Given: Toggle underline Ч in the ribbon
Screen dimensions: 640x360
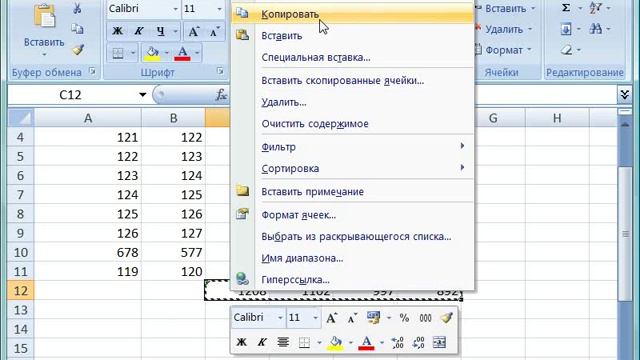Looking at the screenshot, I should click(160, 31).
